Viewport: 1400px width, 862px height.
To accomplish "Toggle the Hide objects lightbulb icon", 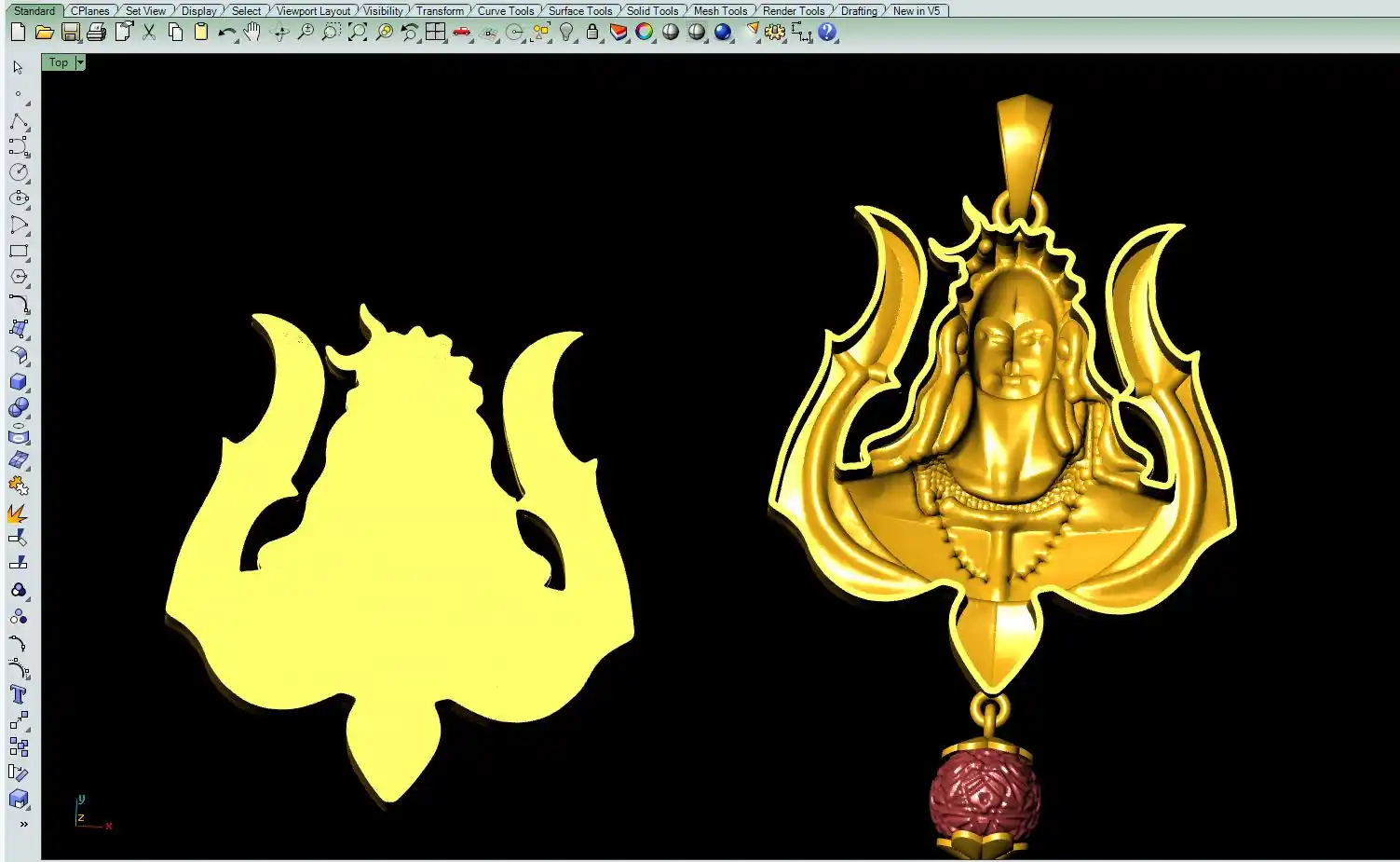I will pyautogui.click(x=566, y=33).
